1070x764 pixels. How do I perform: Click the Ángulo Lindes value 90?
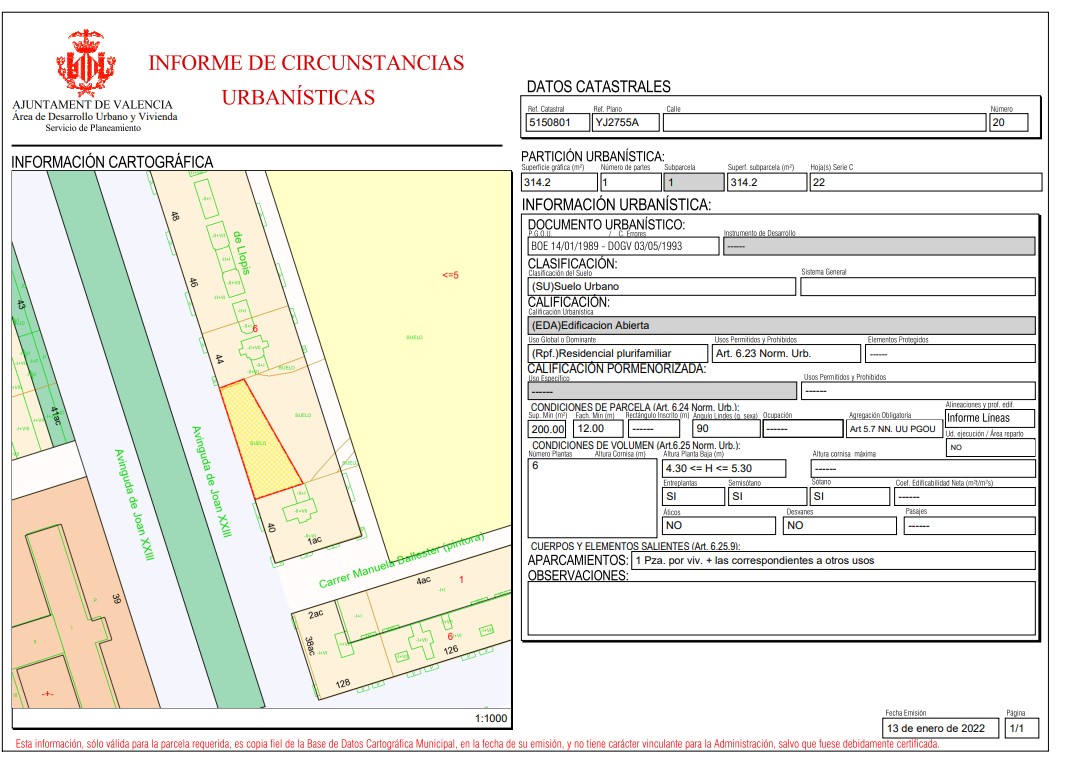pyautogui.click(x=726, y=429)
